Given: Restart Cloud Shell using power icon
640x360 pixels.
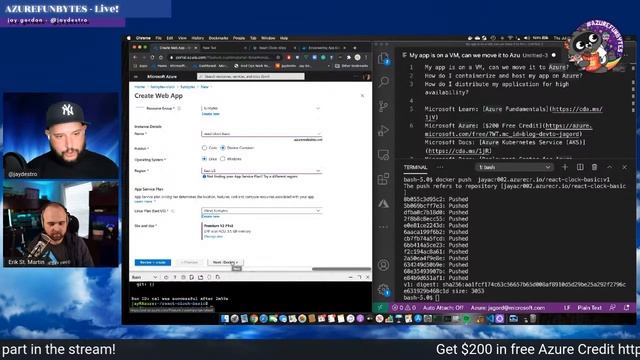Looking at the screenshot, I should coord(166,277).
